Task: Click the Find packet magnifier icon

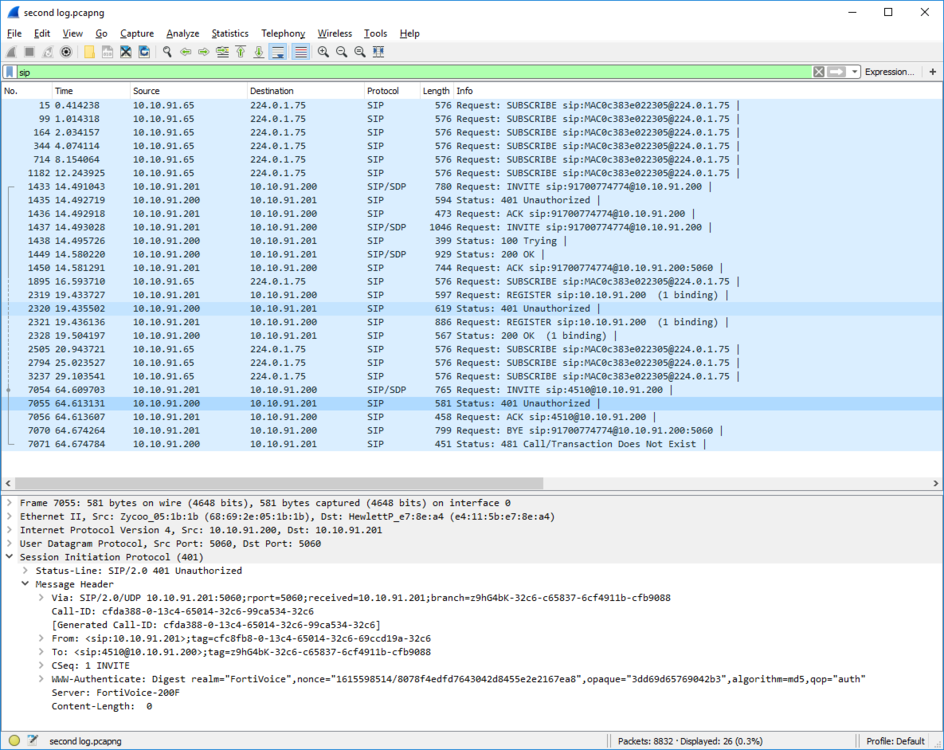Action: pos(167,52)
